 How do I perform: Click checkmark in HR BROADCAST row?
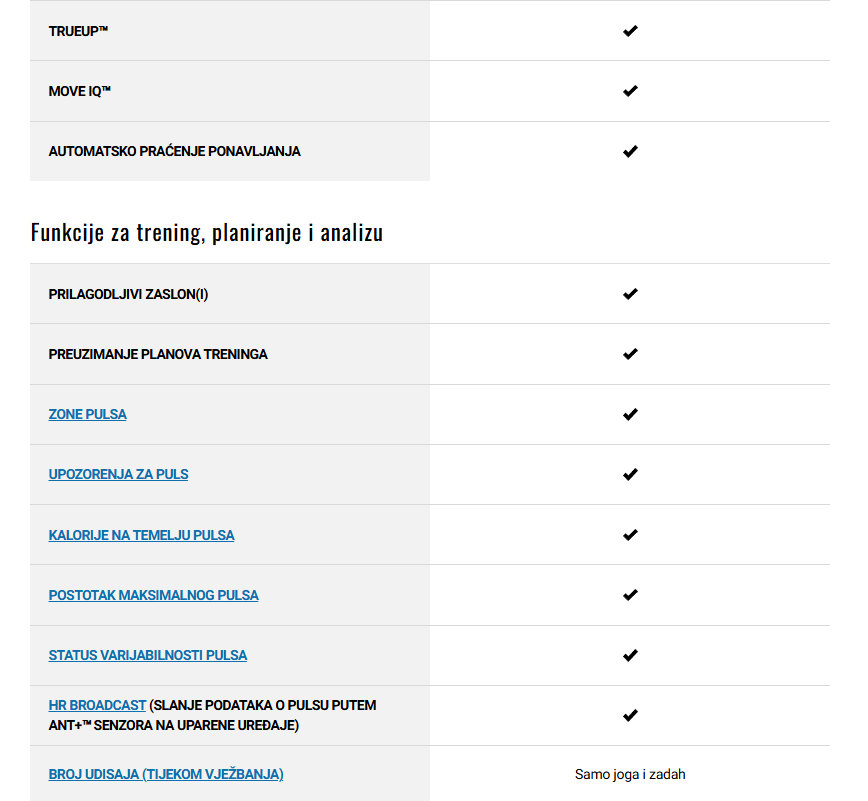coord(630,715)
